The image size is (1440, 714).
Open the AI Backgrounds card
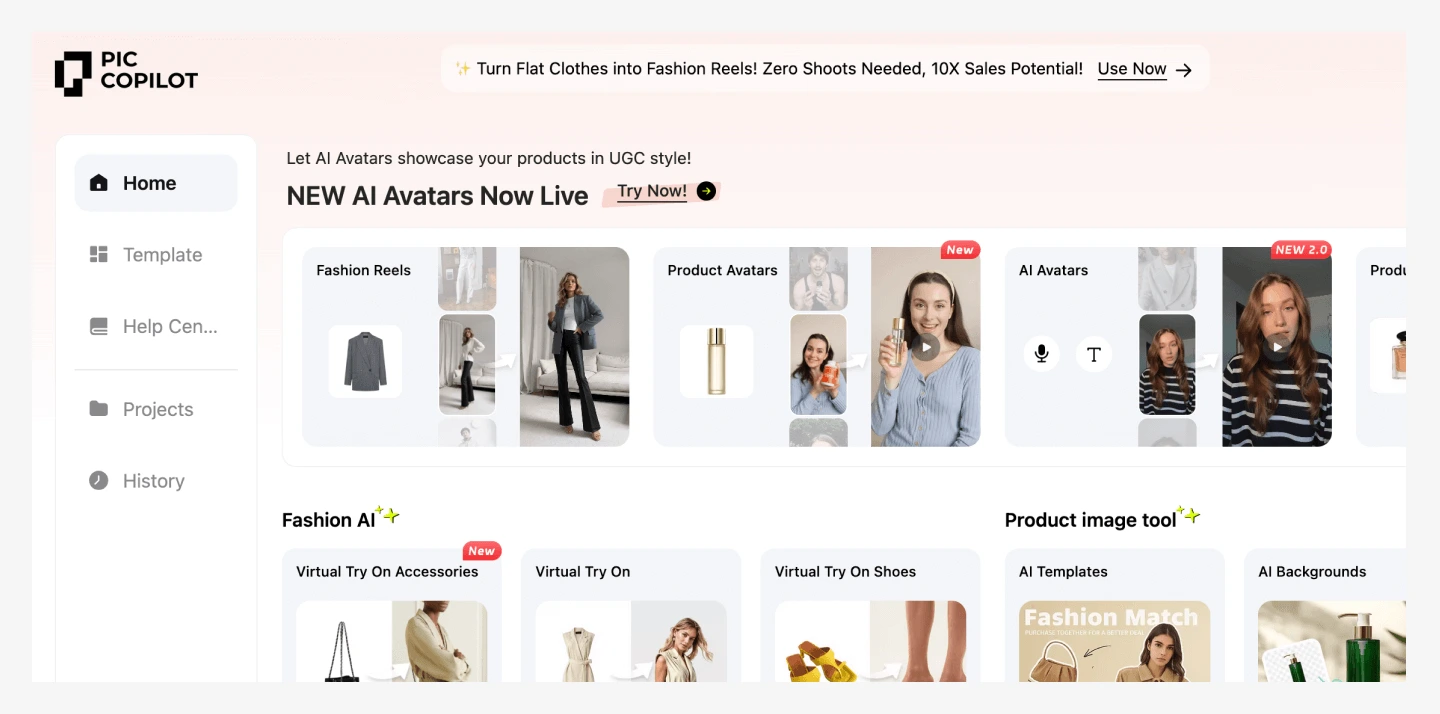(1325, 615)
